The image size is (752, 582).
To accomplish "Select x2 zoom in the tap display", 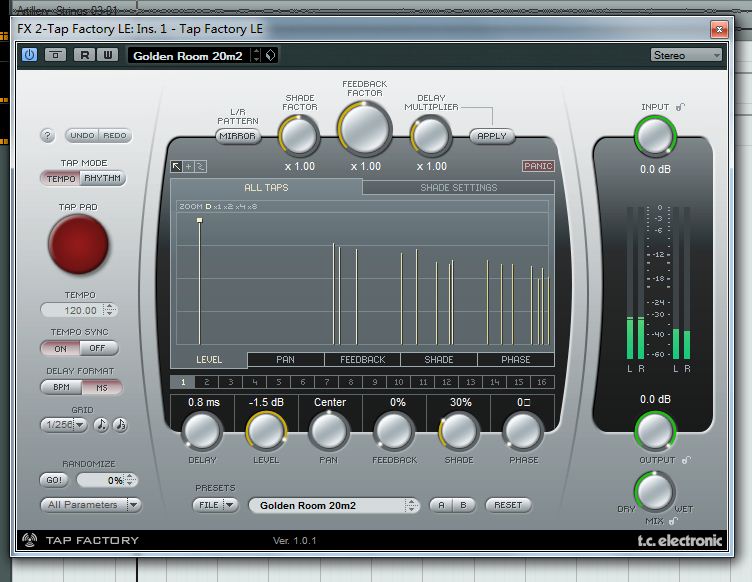I will (x=229, y=207).
